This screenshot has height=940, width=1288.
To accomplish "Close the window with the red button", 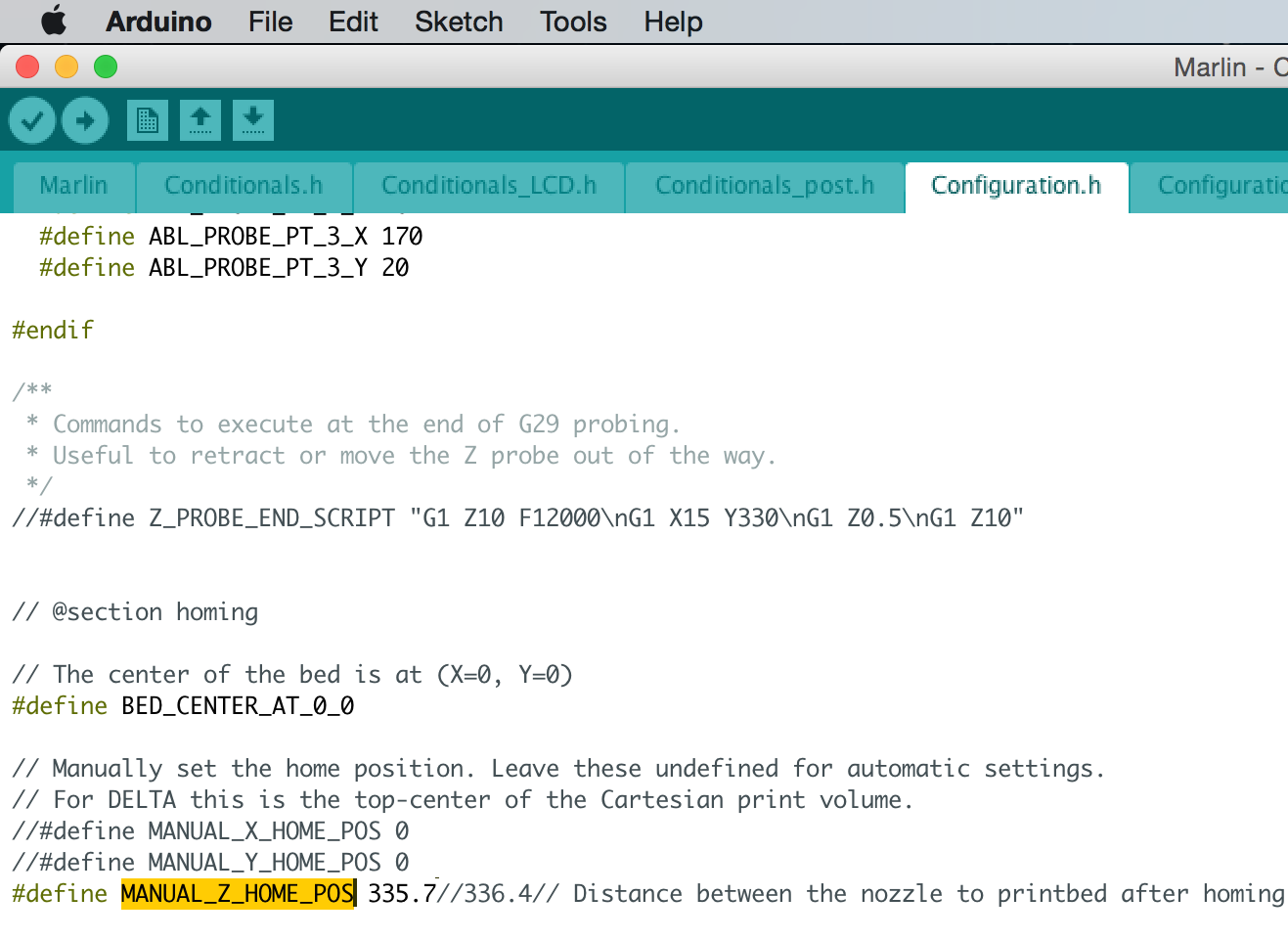I will pyautogui.click(x=27, y=67).
